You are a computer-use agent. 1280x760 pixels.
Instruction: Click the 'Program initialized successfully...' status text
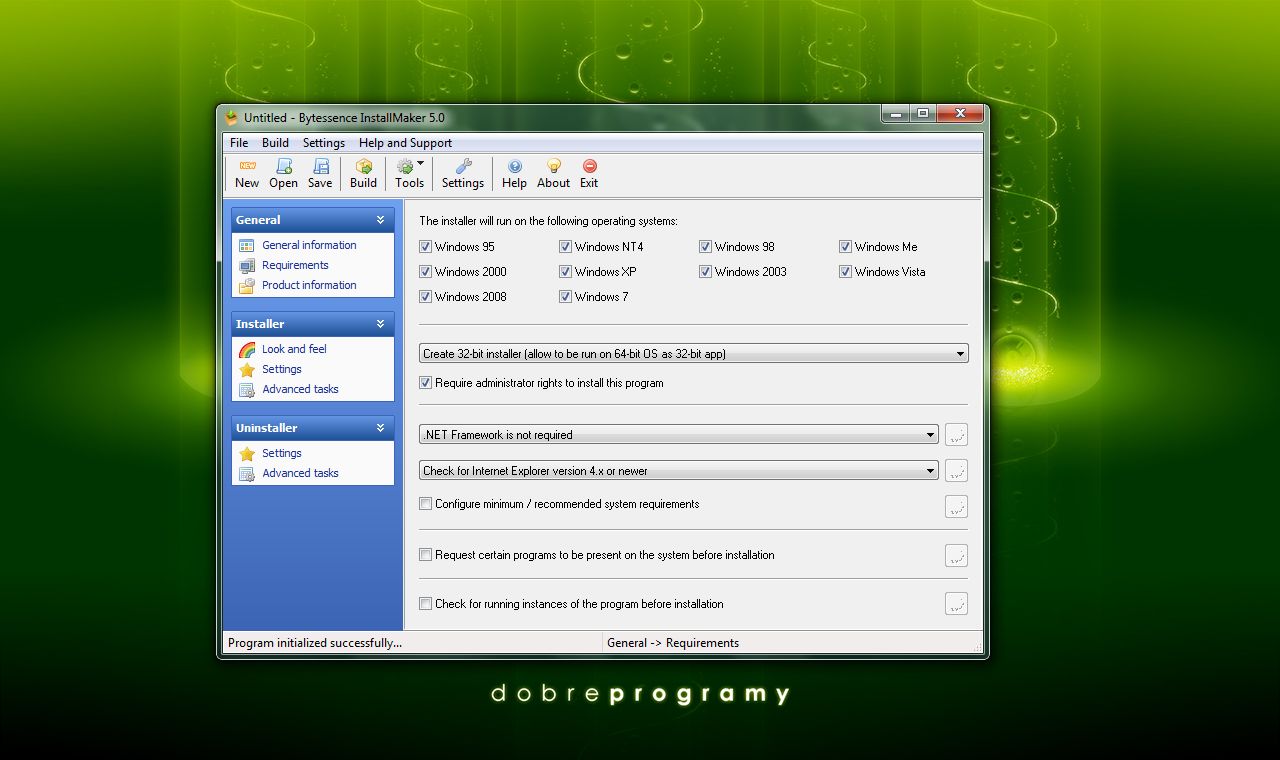coord(315,643)
